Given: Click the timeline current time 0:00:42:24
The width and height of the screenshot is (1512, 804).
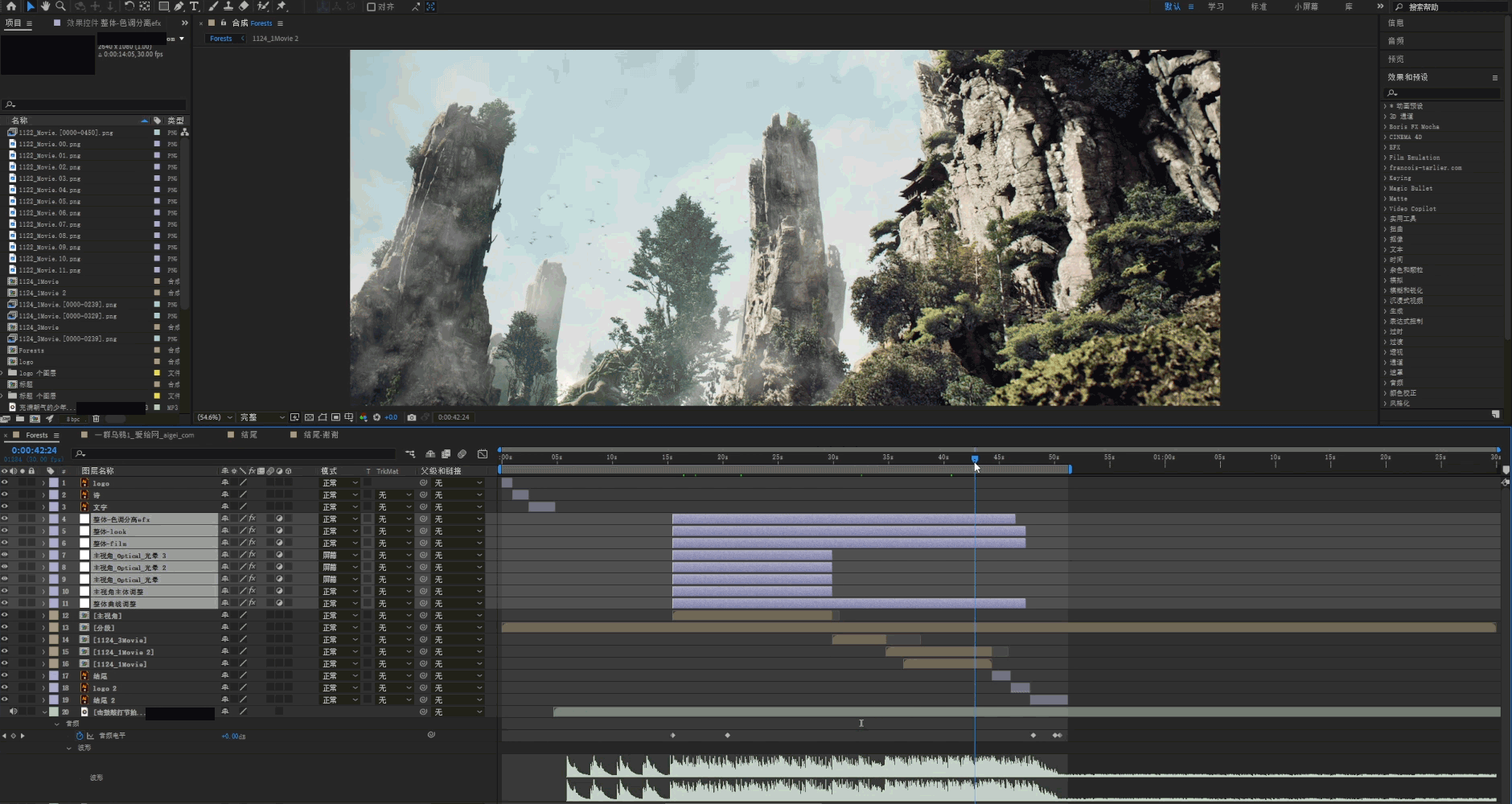Looking at the screenshot, I should tap(35, 450).
